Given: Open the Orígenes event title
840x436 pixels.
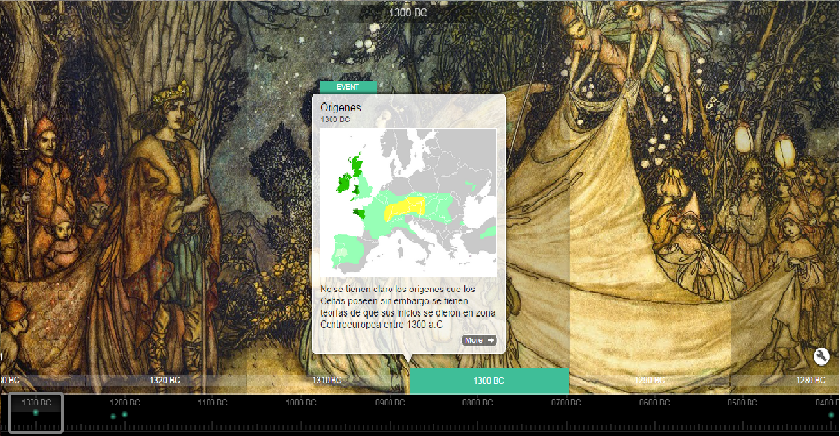Looking at the screenshot, I should tap(341, 107).
